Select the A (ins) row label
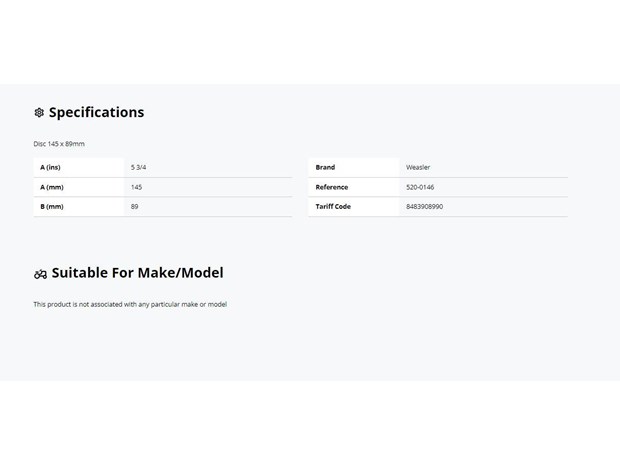This screenshot has height=465, width=620. point(51,167)
